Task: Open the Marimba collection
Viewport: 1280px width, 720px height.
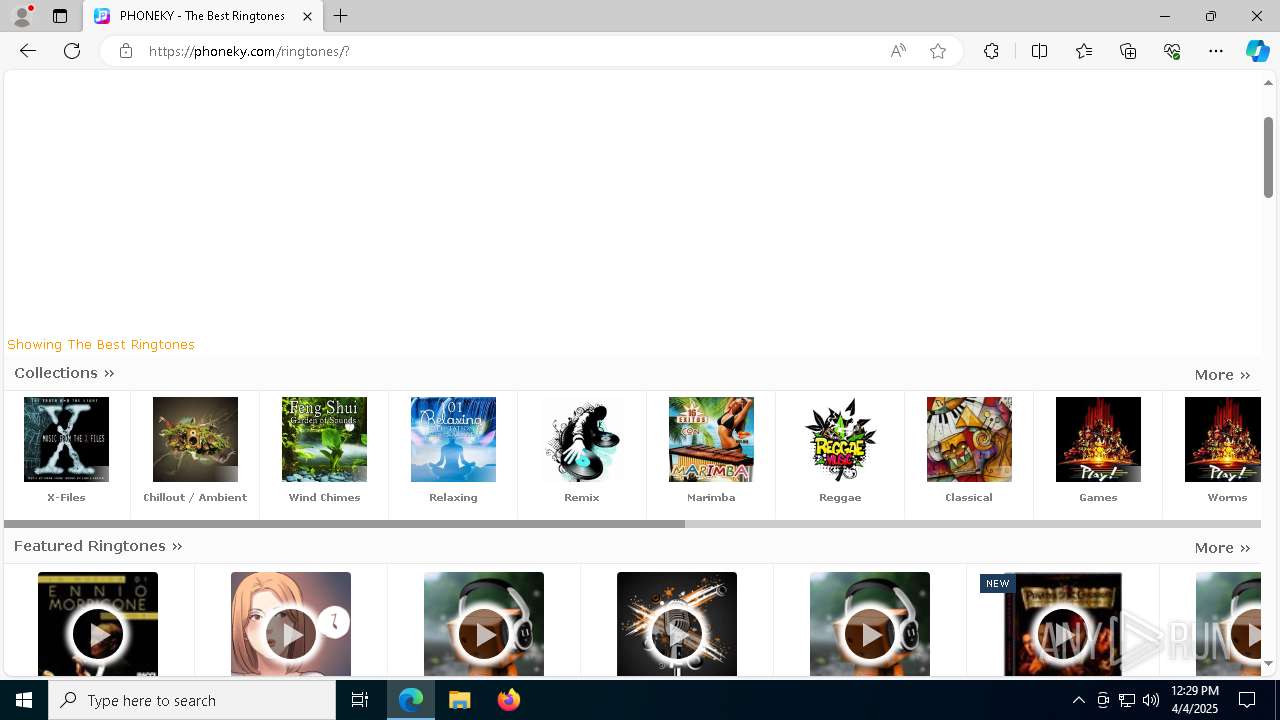Action: pyautogui.click(x=711, y=439)
